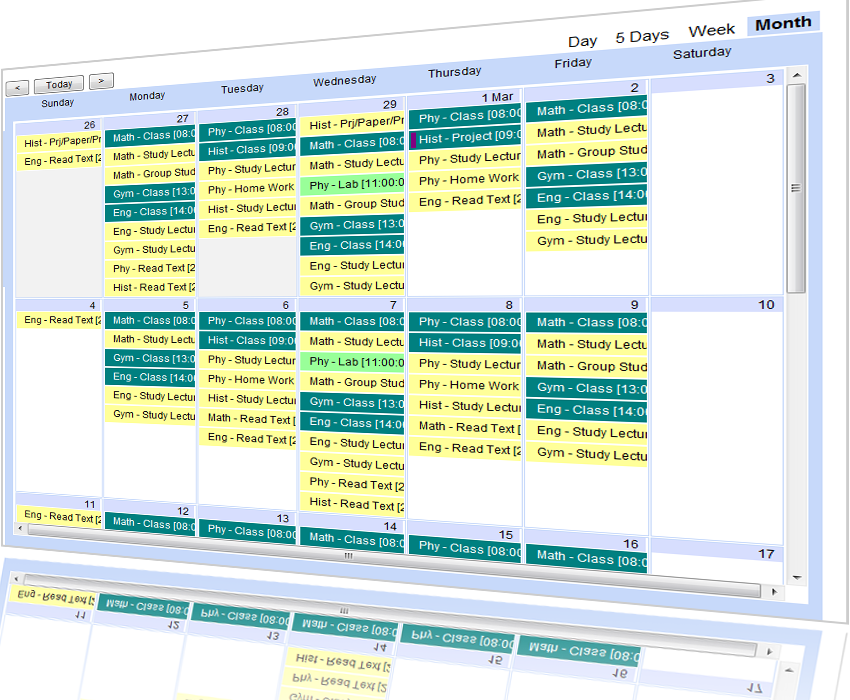Open Gym - Class event on Friday 2
This screenshot has height=700, width=850.
587,175
